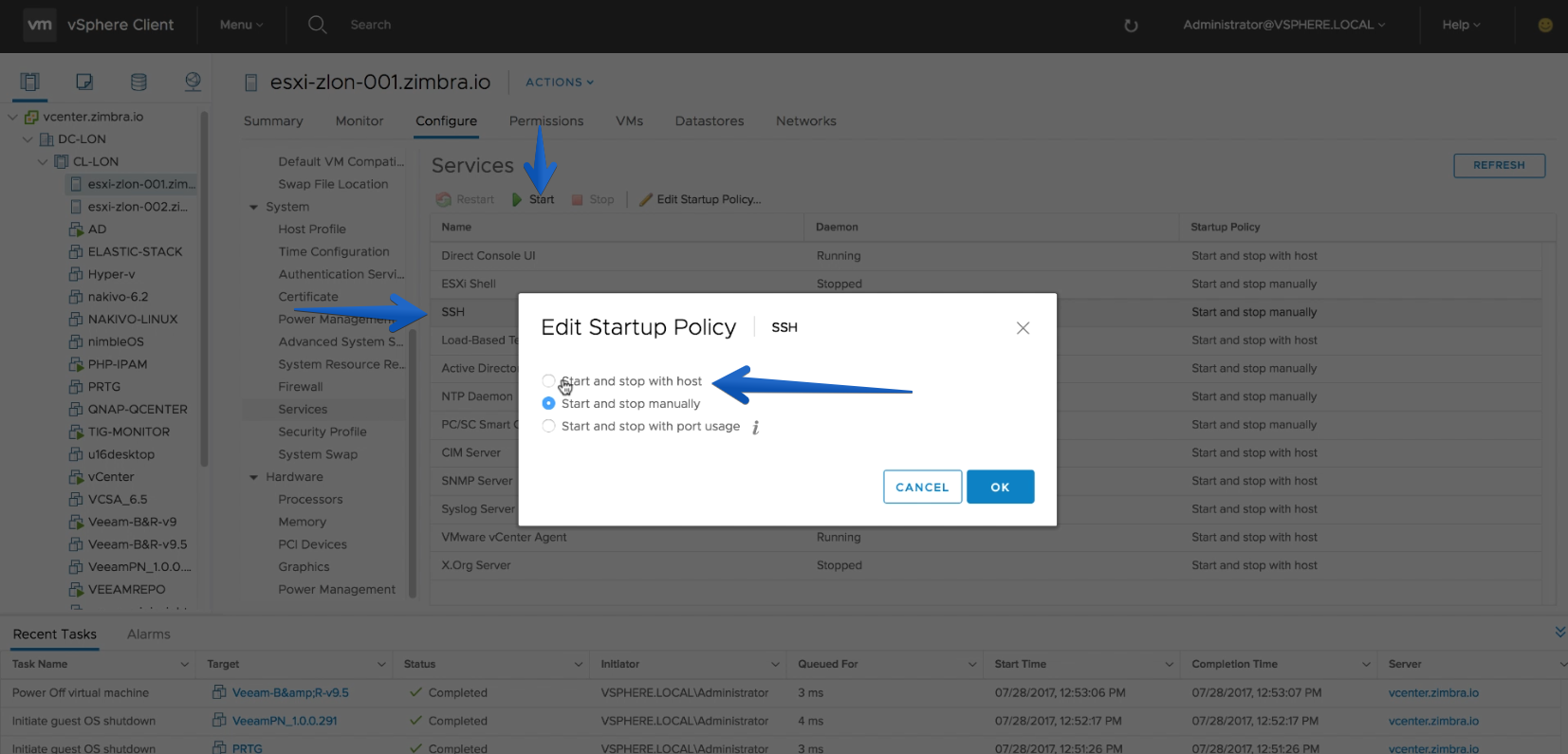
Task: Select the esxi-zlon-002 host icon
Action: click(x=76, y=207)
